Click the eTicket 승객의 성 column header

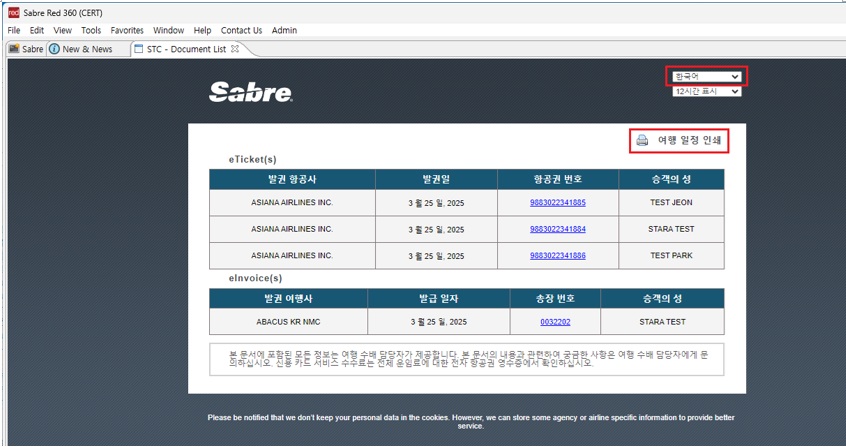(671, 179)
